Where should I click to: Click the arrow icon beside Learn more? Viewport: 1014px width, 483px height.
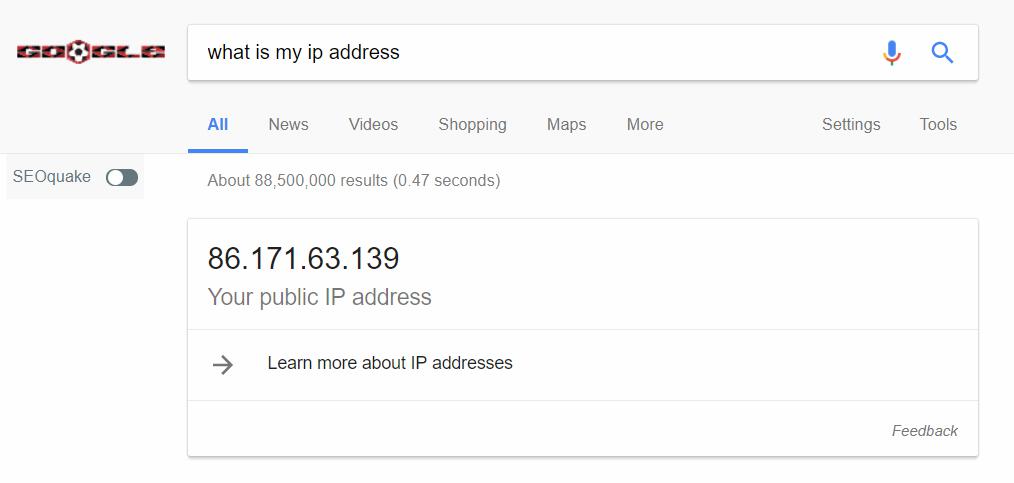(x=223, y=365)
